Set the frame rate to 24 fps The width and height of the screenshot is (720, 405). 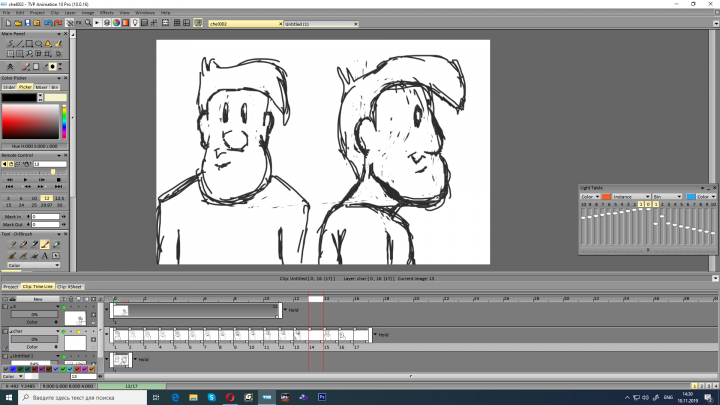click(21, 205)
